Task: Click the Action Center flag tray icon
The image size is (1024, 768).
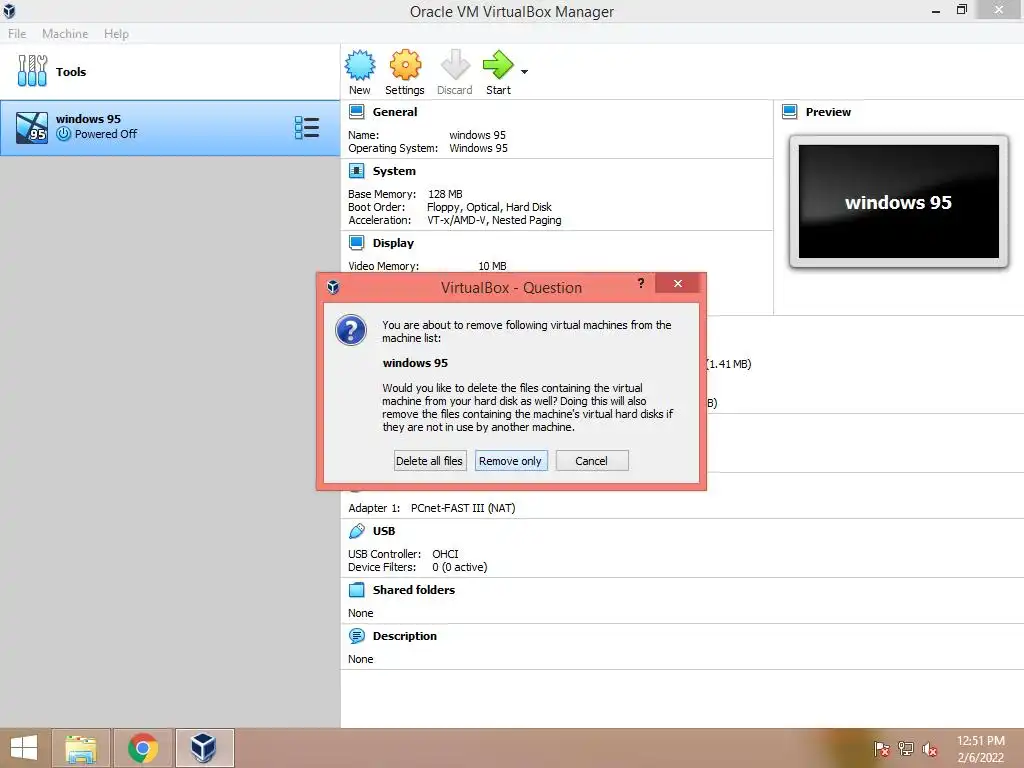Action: pyautogui.click(x=881, y=748)
